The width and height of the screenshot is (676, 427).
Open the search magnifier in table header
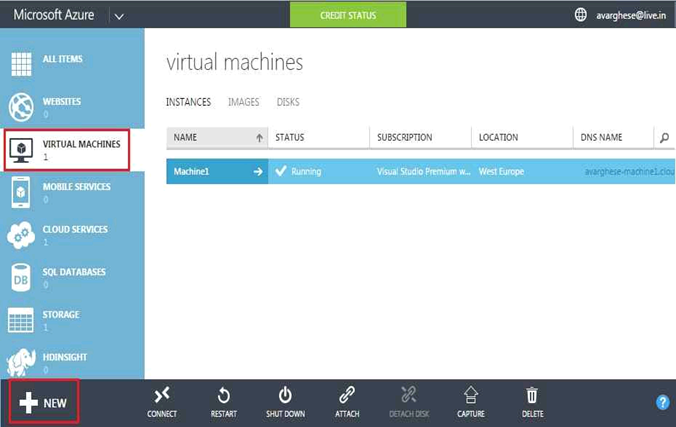click(x=664, y=138)
